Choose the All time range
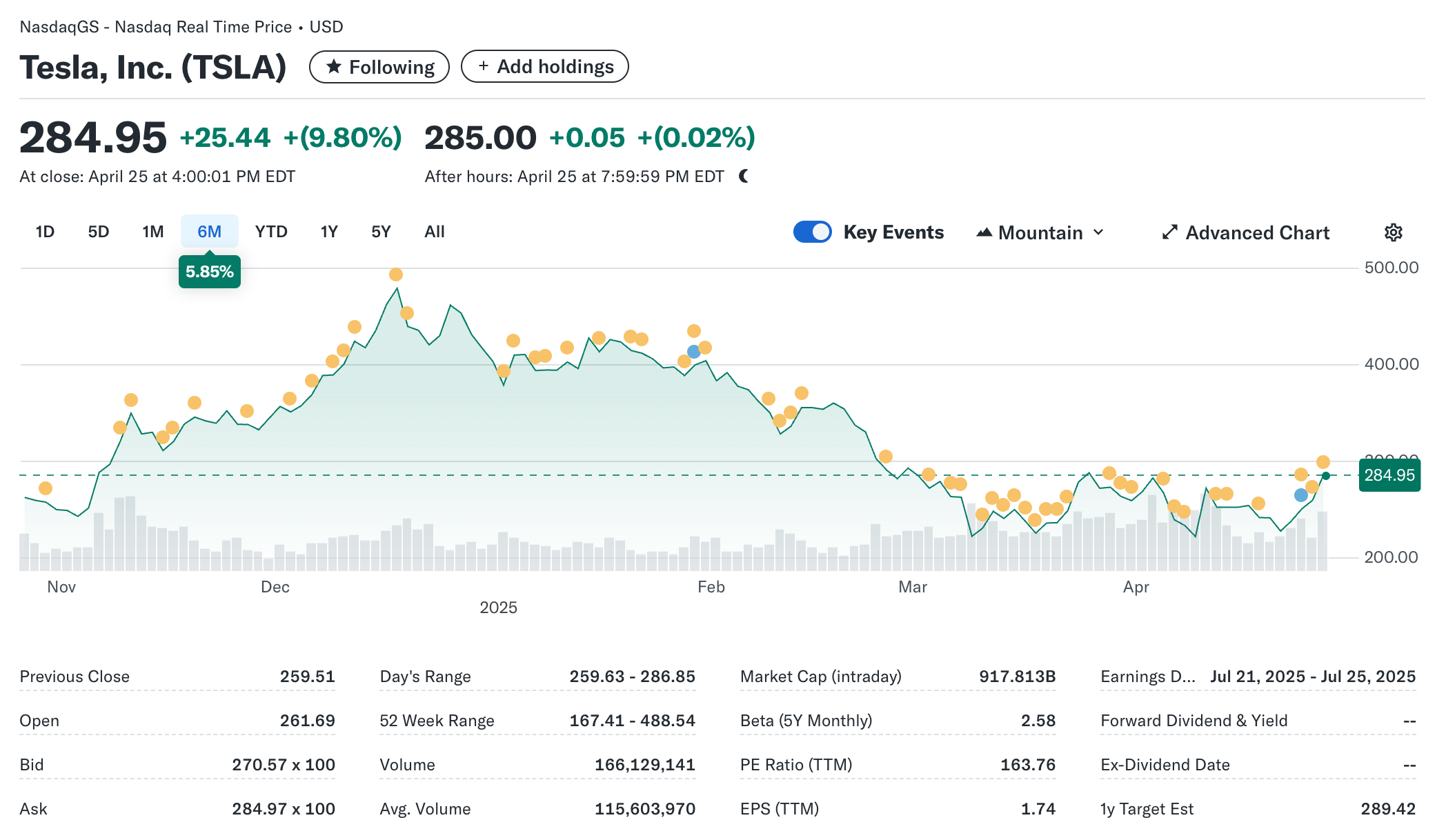The width and height of the screenshot is (1446, 840). [x=434, y=232]
